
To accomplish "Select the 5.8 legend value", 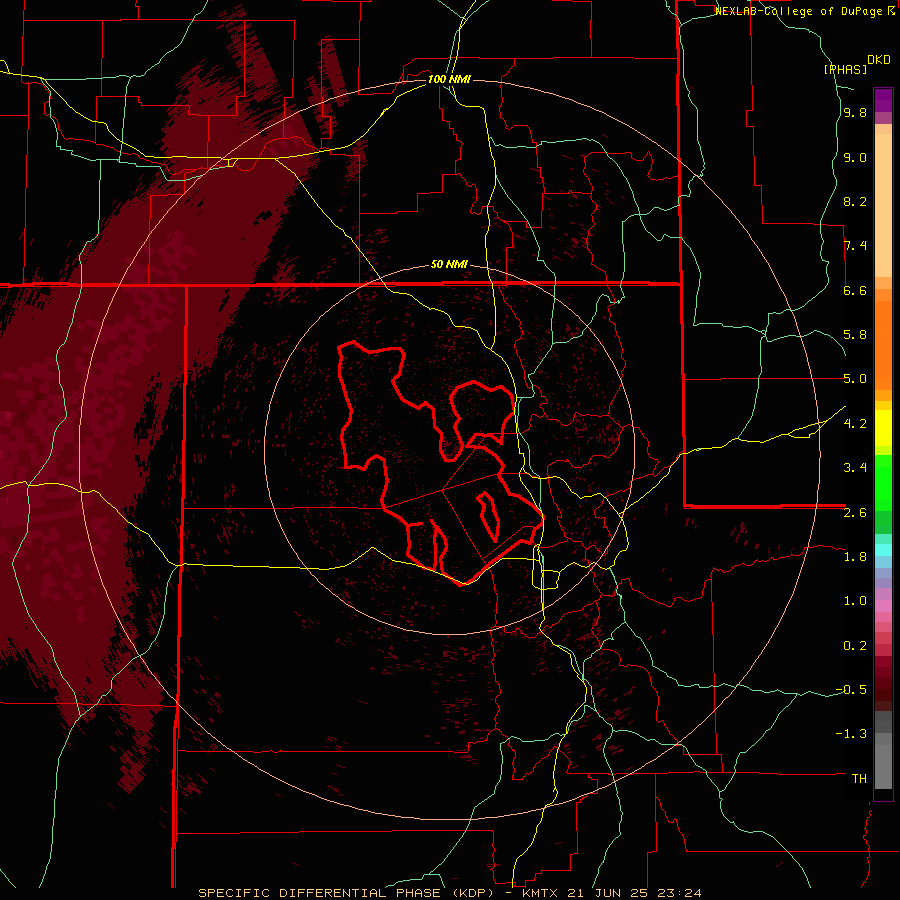I will point(855,335).
